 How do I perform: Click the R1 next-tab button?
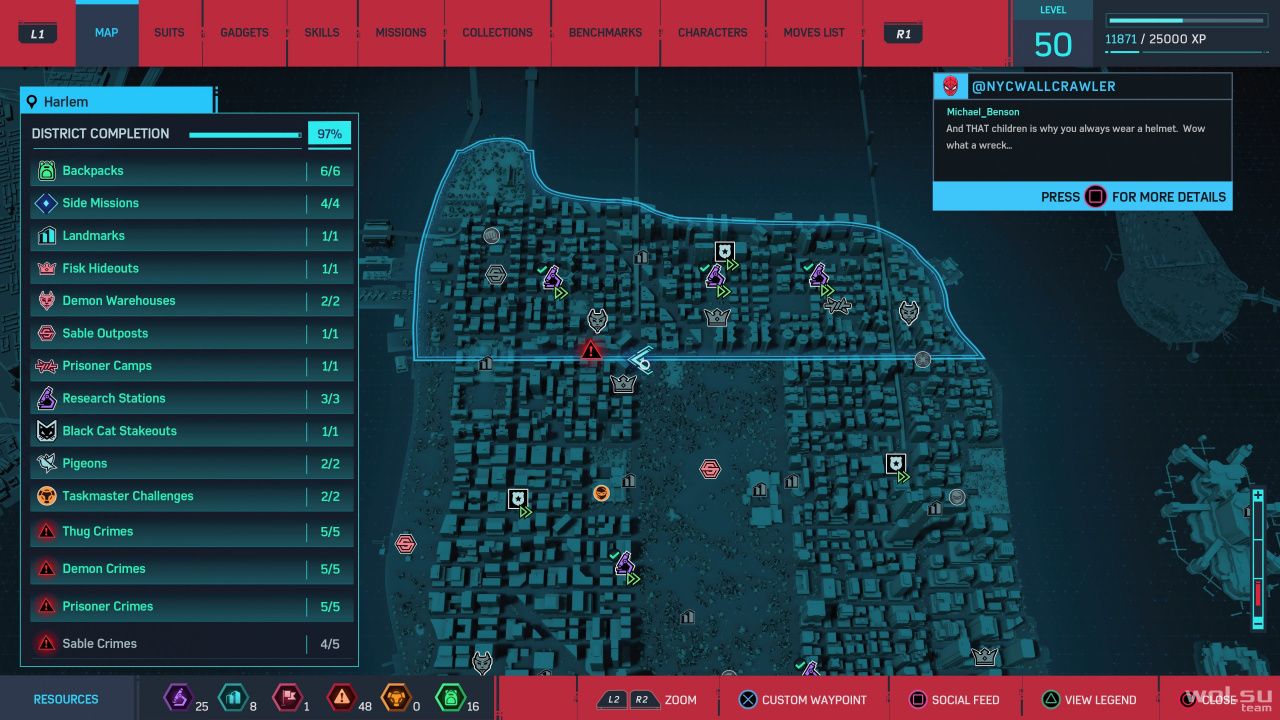(904, 33)
